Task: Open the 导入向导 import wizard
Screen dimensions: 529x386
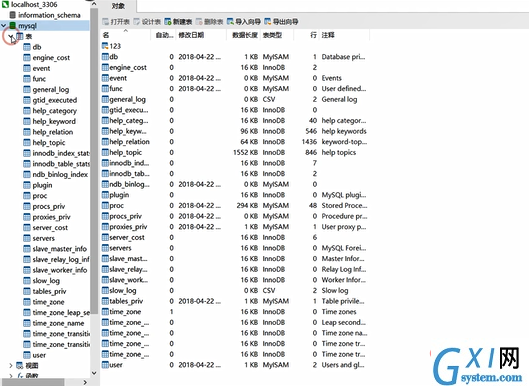Action: pos(244,22)
